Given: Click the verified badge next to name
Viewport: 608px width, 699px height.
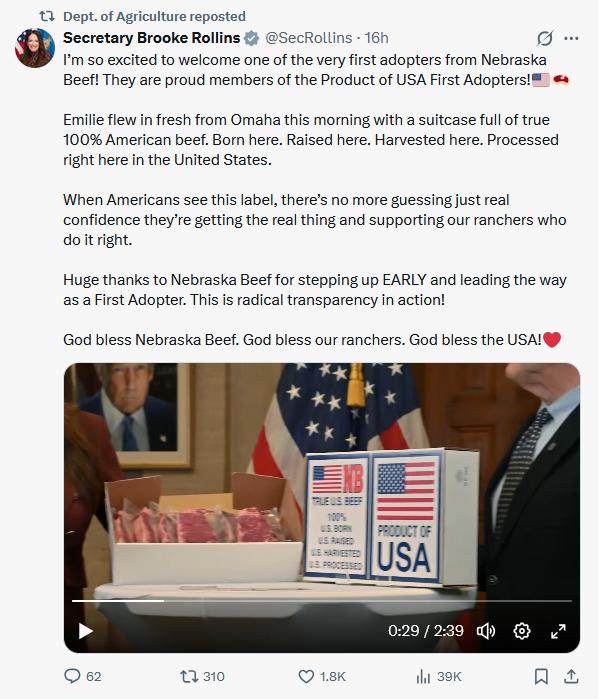Looking at the screenshot, I should (251, 38).
